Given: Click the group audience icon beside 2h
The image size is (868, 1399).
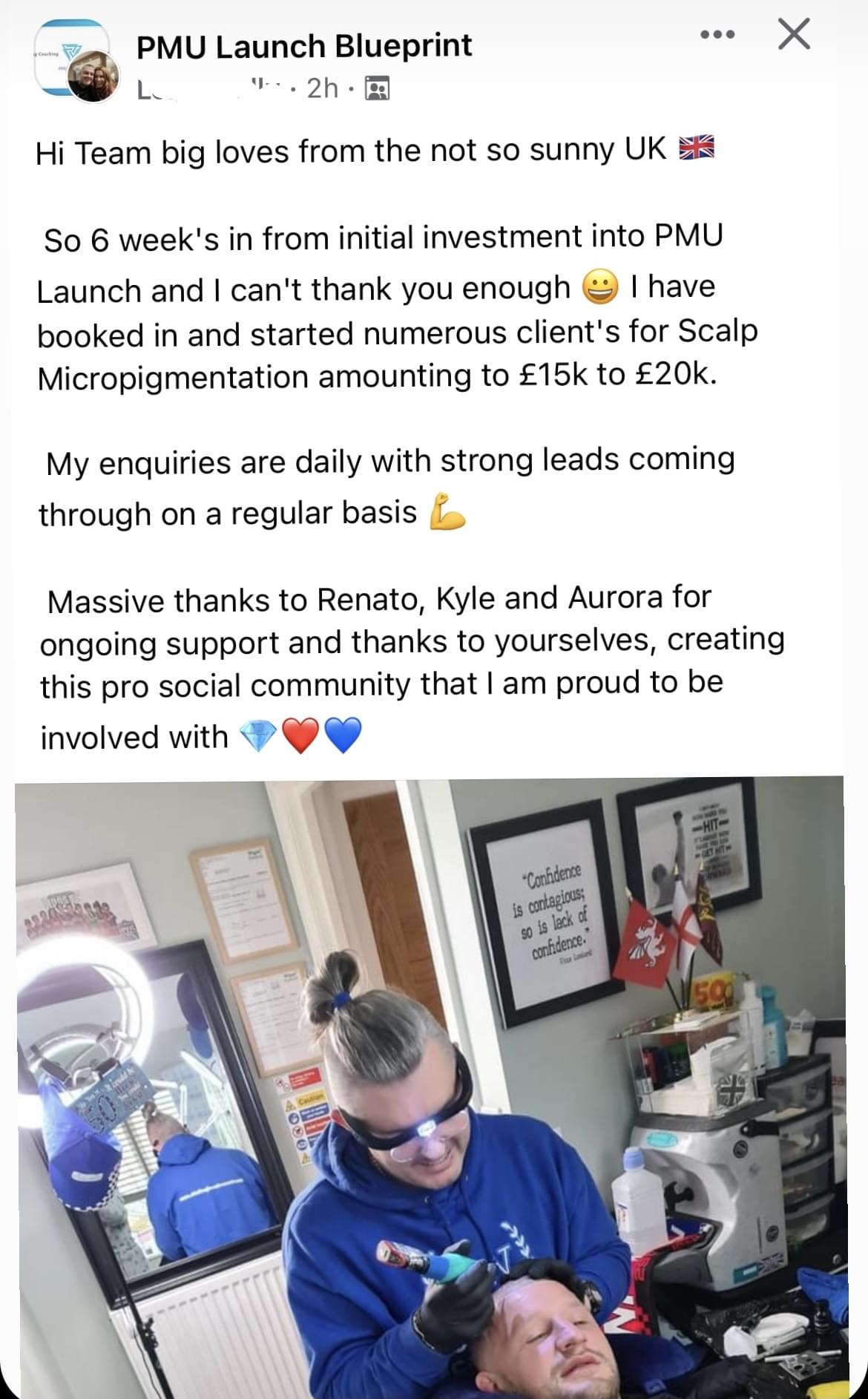Looking at the screenshot, I should click(378, 88).
